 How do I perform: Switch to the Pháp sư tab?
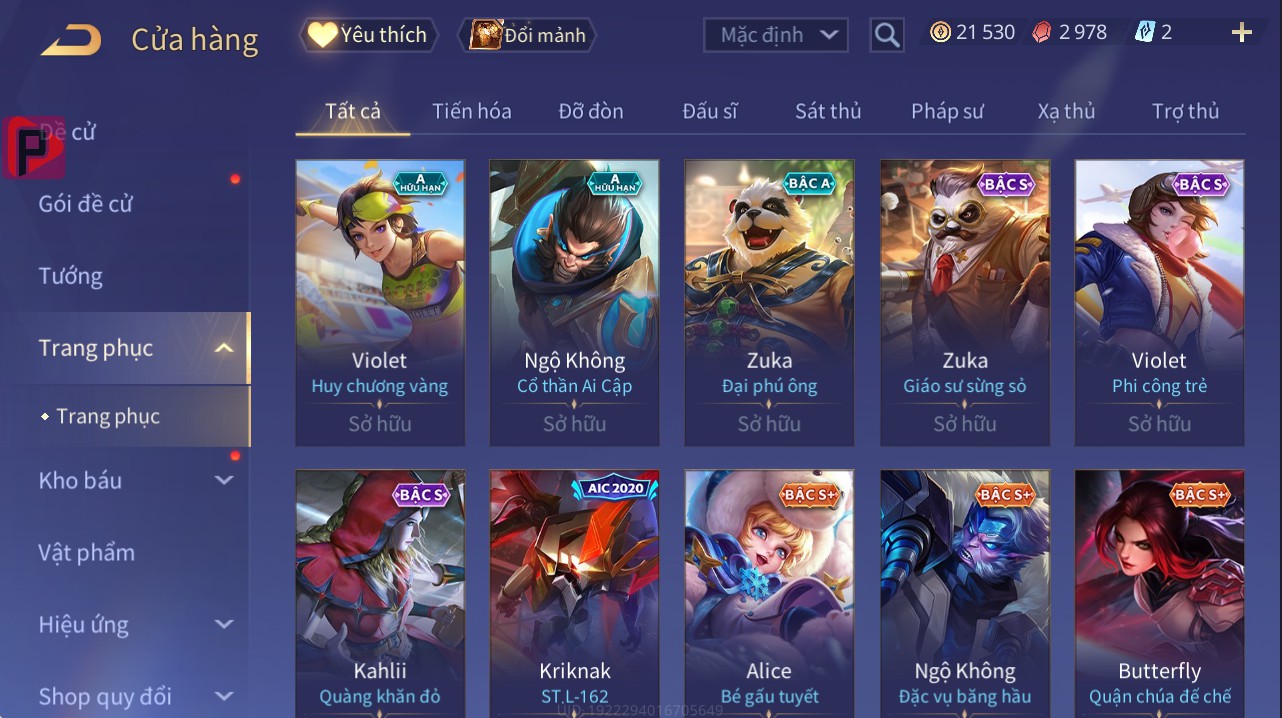(x=947, y=111)
